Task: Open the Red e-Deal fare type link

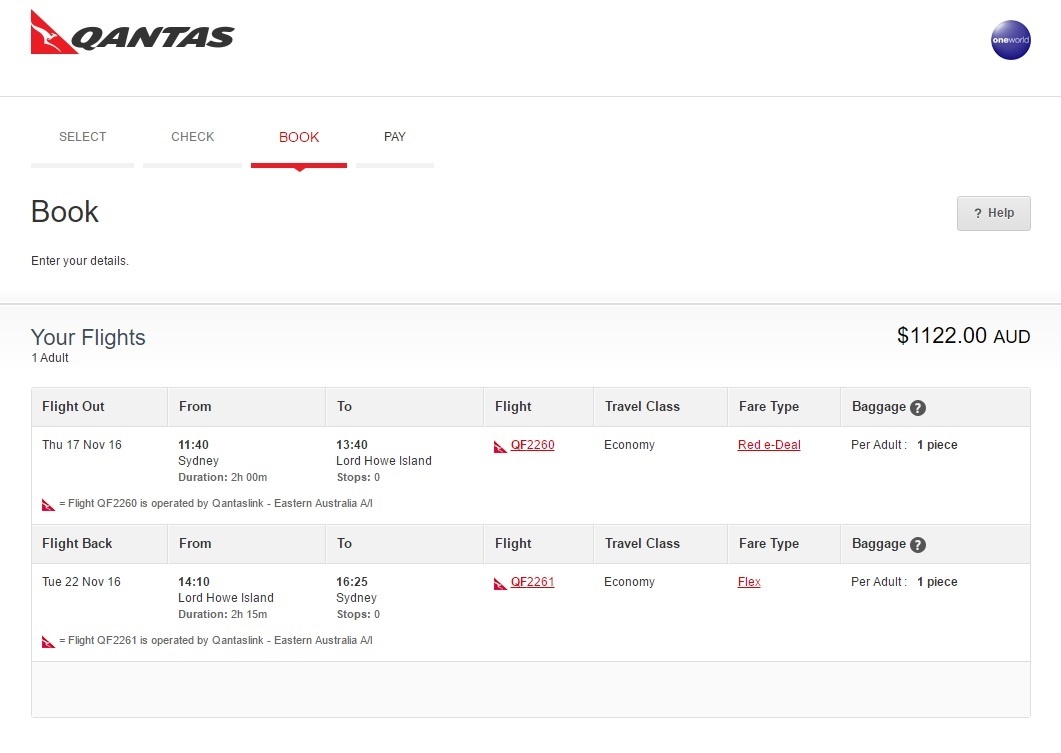Action: point(769,444)
